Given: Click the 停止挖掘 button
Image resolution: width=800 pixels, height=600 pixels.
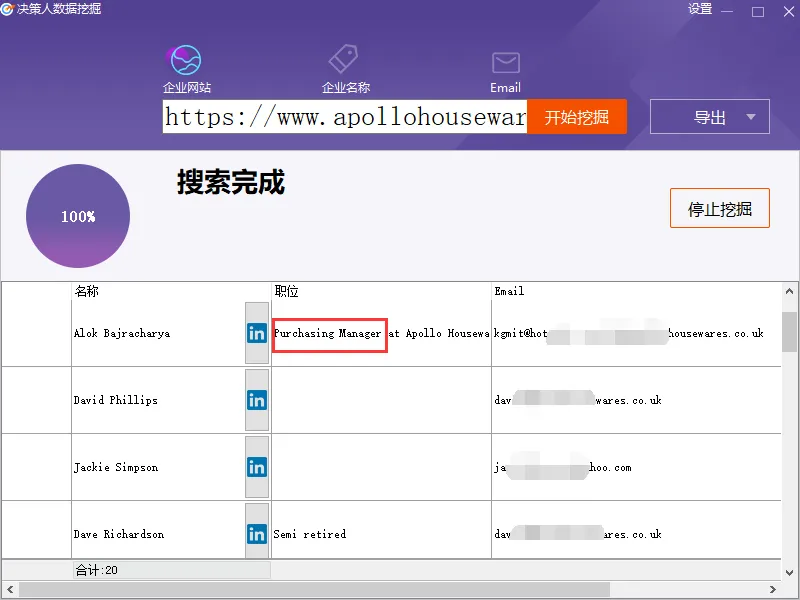Looking at the screenshot, I should coord(719,208).
